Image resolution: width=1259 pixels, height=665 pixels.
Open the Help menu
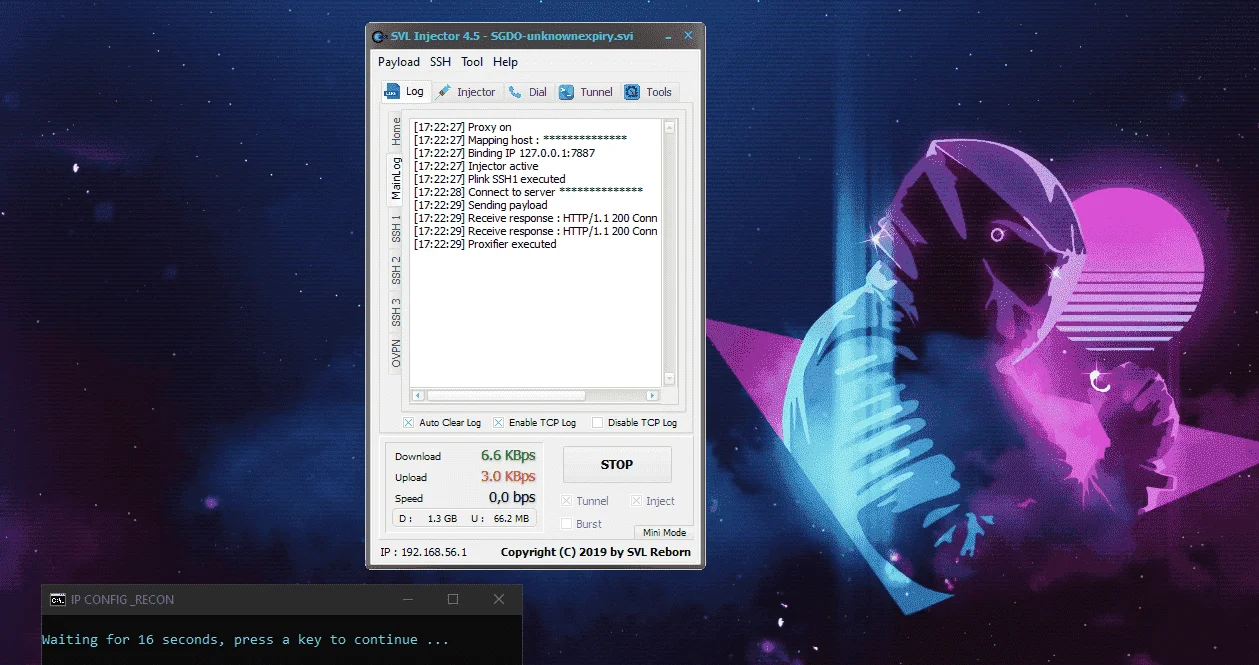pyautogui.click(x=505, y=62)
